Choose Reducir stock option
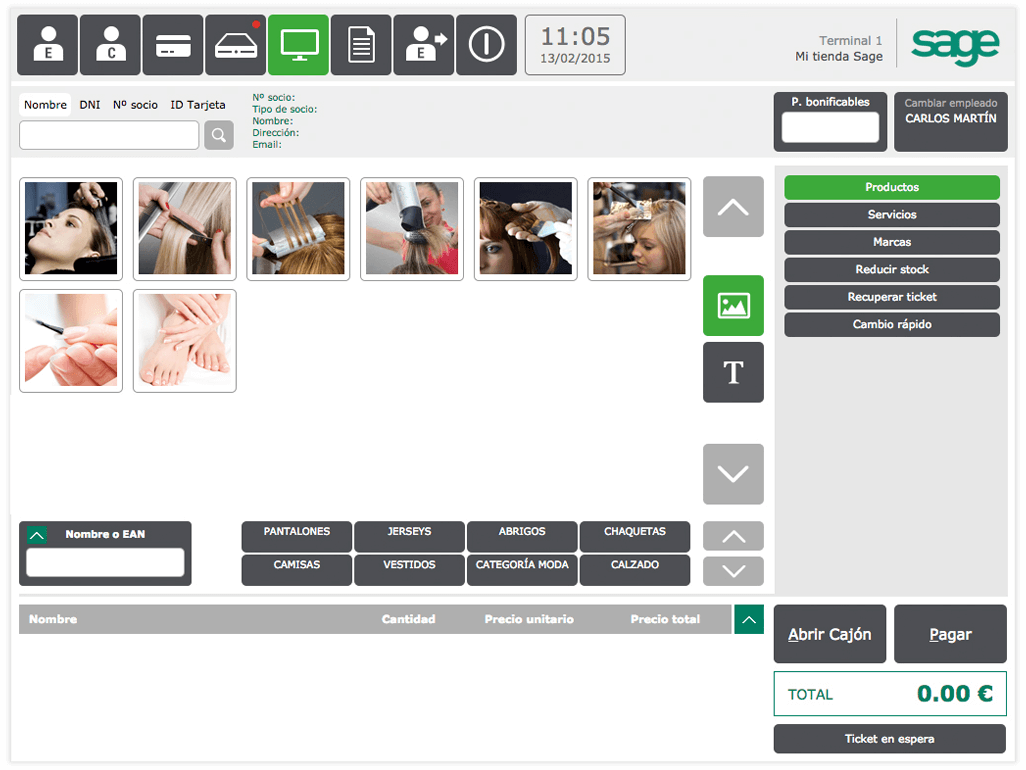 point(892,270)
